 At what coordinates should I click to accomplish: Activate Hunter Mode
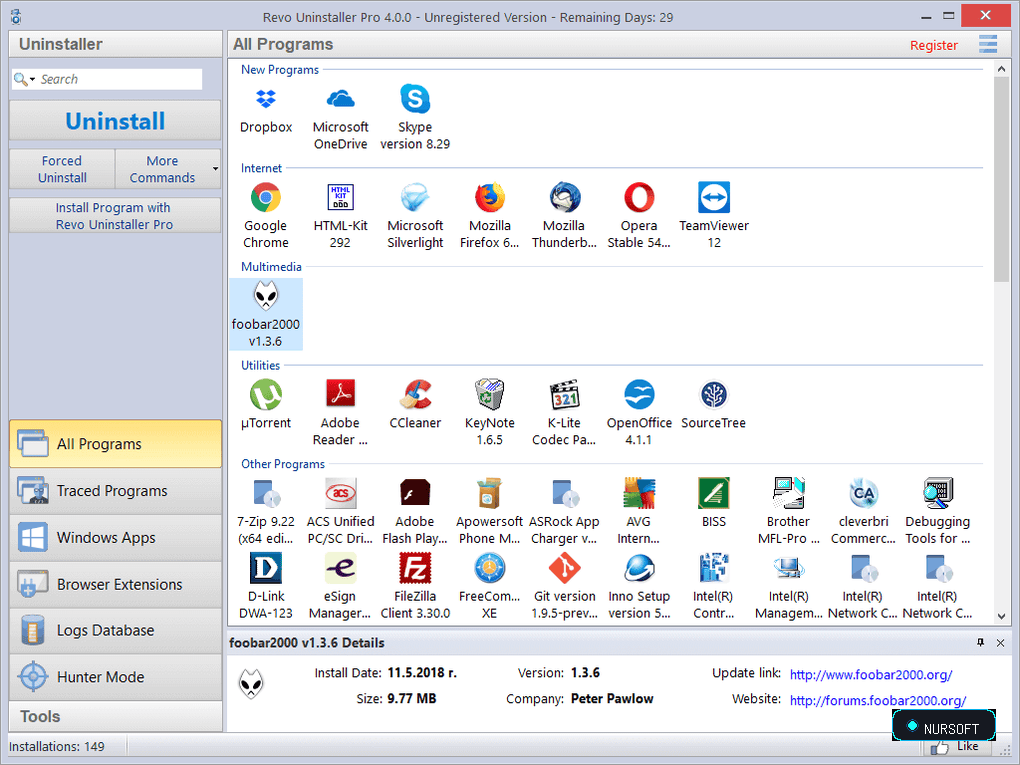tap(115, 677)
